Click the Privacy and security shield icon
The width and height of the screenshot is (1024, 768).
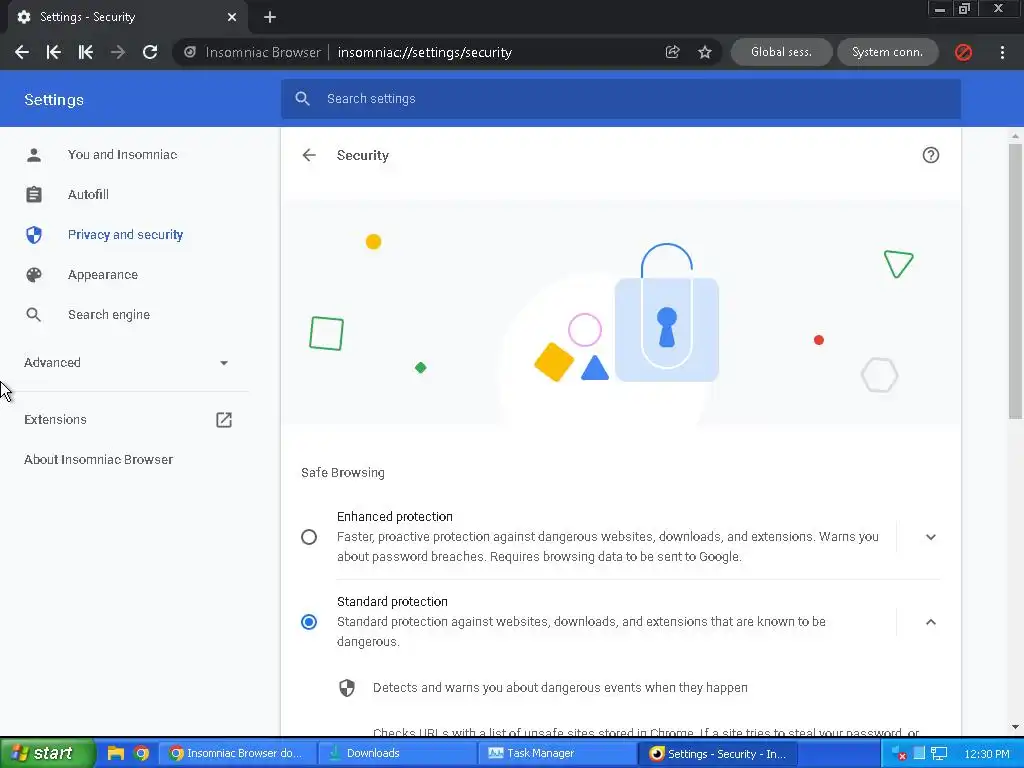[34, 234]
